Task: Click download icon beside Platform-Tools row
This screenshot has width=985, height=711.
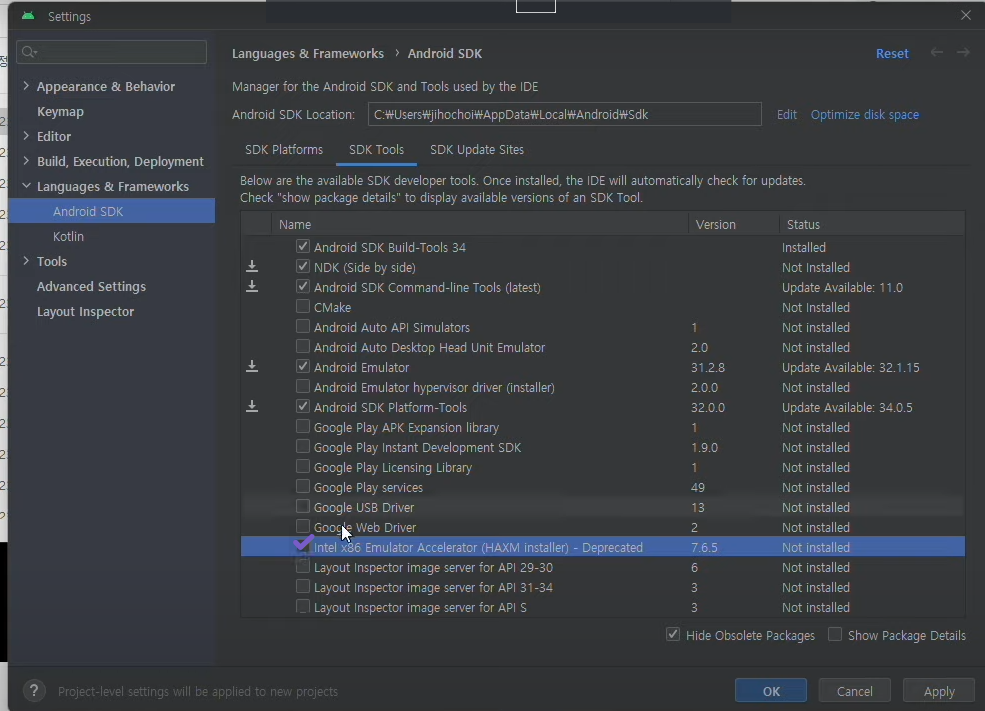Action: point(252,407)
